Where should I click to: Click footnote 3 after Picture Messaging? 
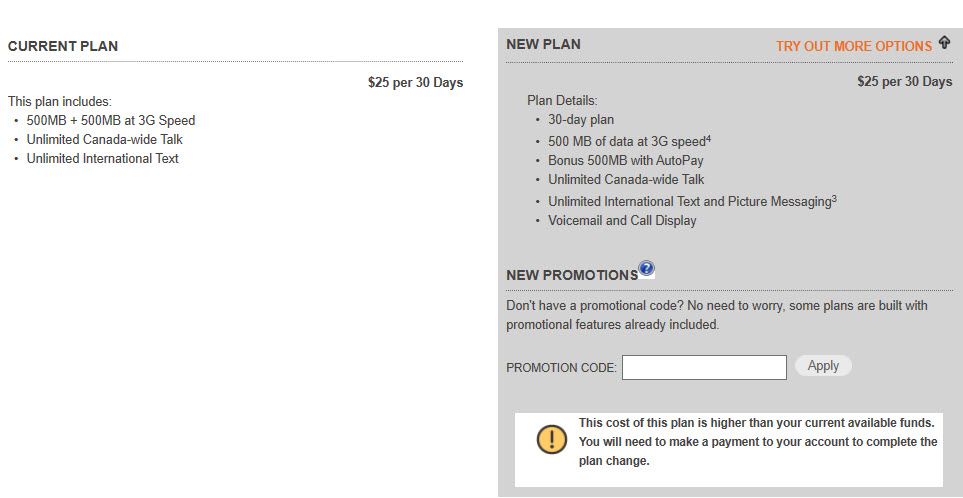(x=834, y=199)
